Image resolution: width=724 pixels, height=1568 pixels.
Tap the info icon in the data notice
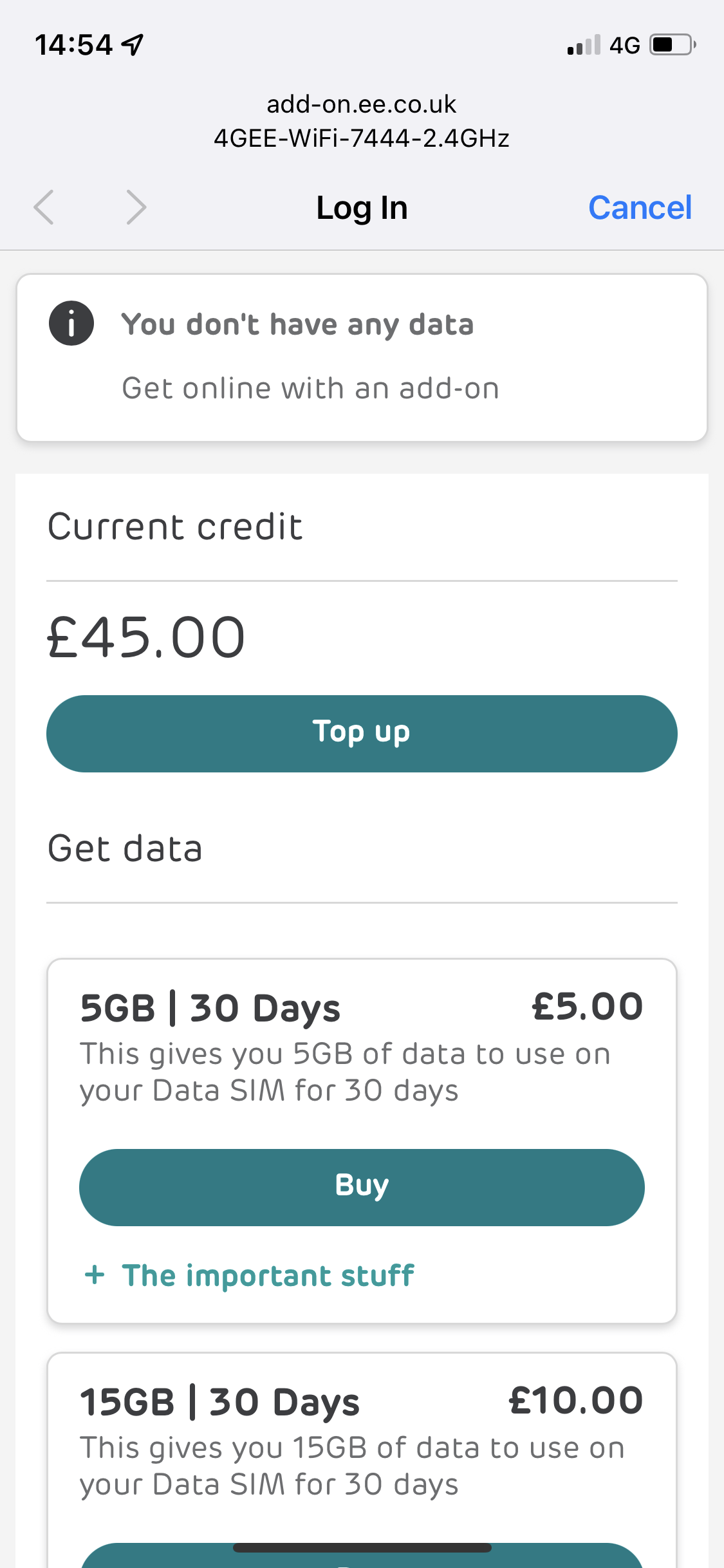(71, 323)
